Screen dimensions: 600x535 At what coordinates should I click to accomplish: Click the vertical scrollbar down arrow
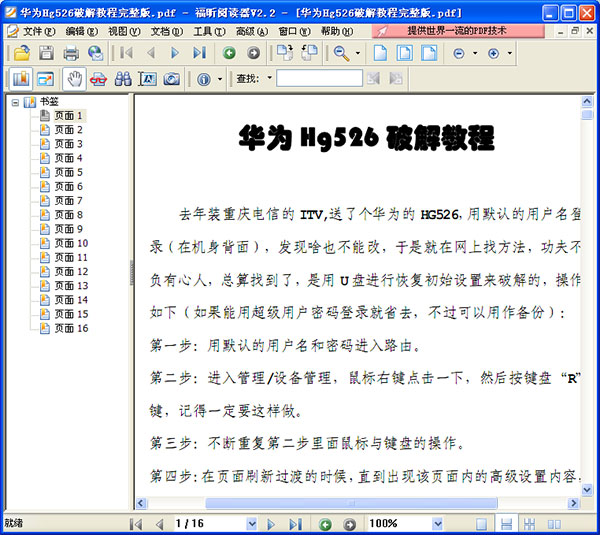point(587,489)
